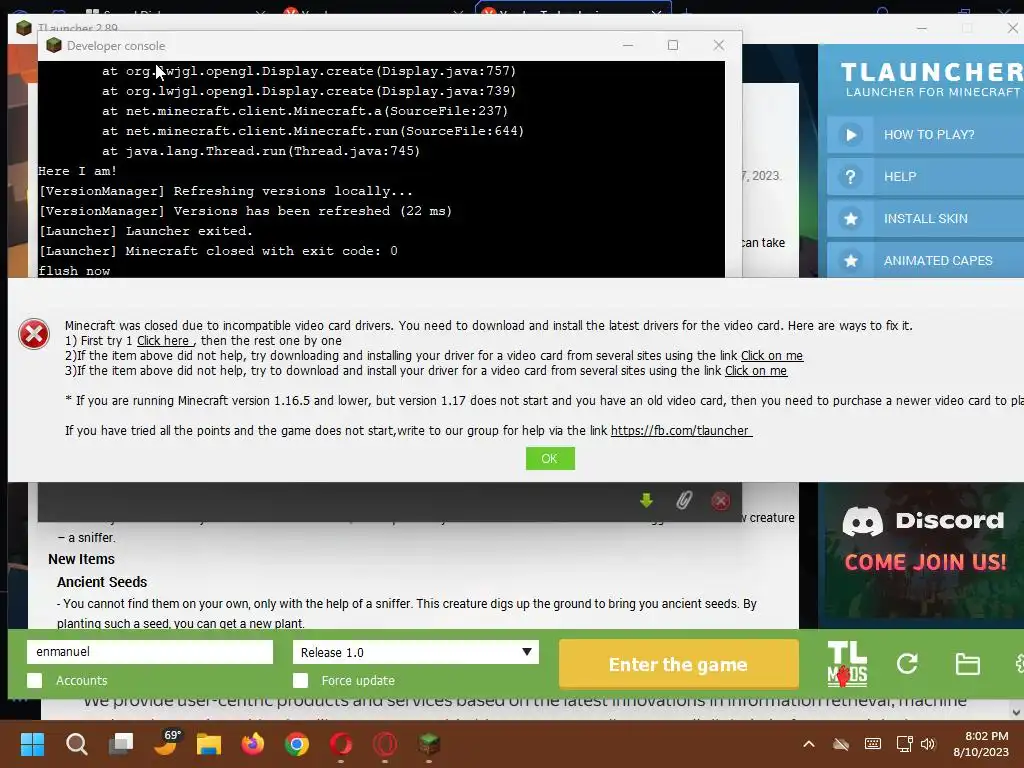This screenshot has width=1024, height=768.
Task: Click the network icon in system tray
Action: pos(904,744)
